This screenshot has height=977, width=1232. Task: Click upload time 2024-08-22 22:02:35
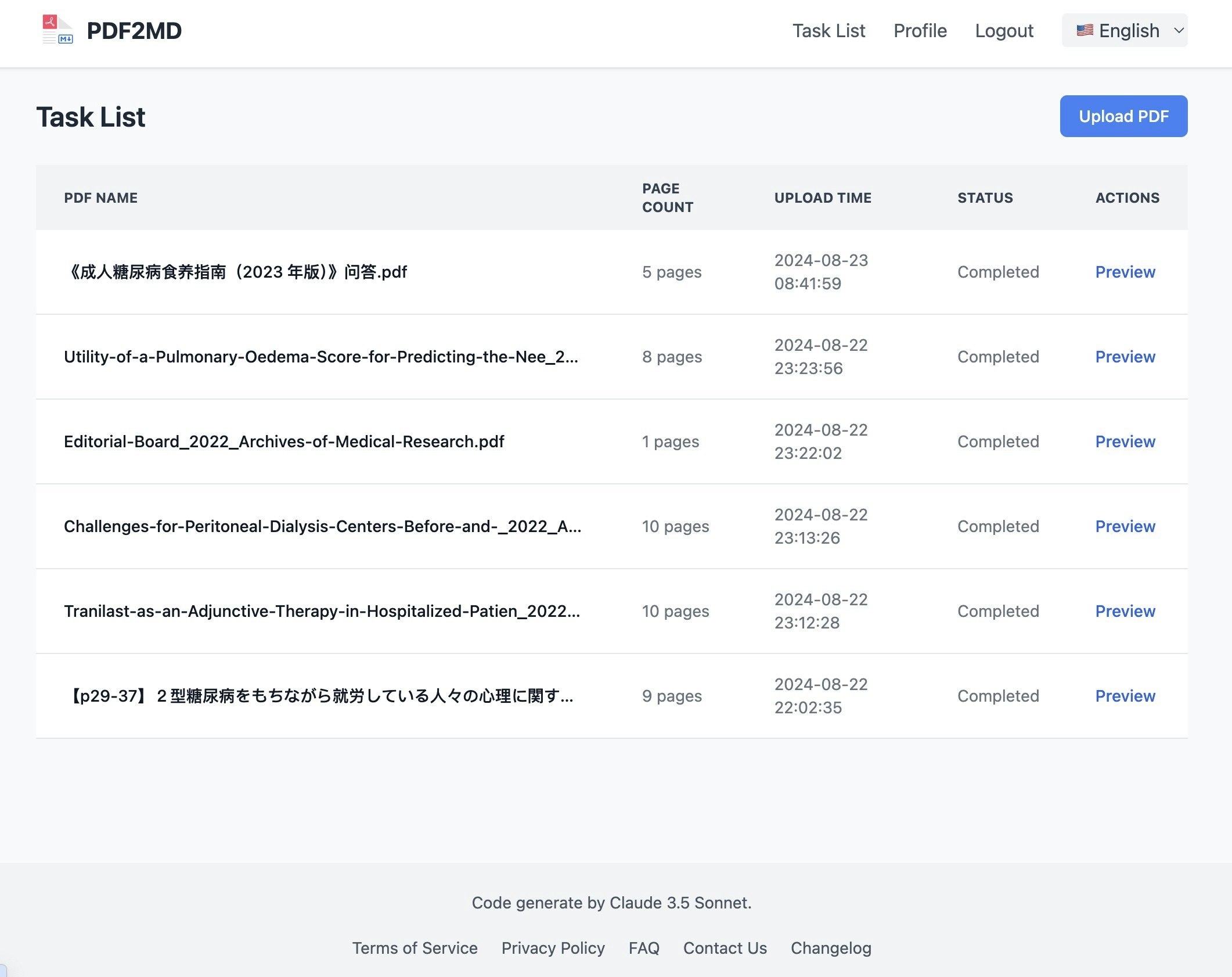(821, 696)
